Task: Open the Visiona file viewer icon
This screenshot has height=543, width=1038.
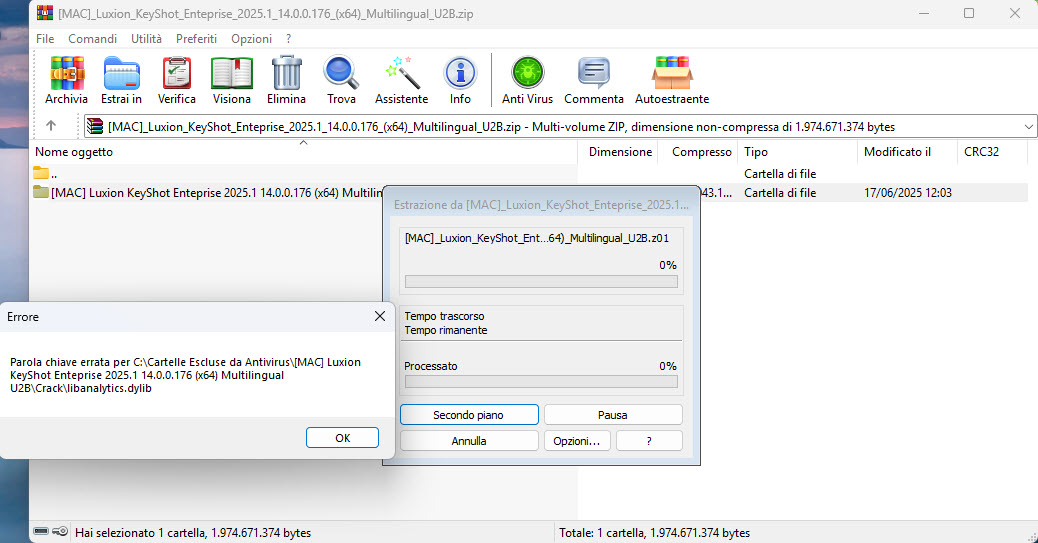Action: [x=232, y=74]
